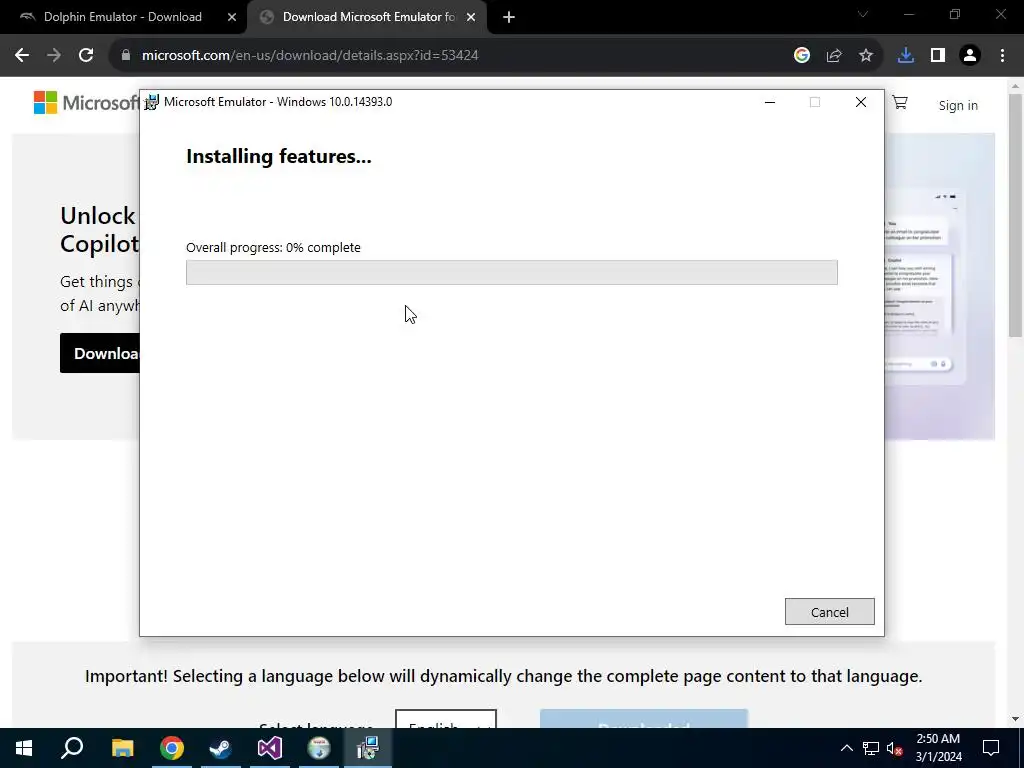Screen dimensions: 1024x768
Task: Close the Download Microsoft Emulator tab
Action: coord(471,17)
